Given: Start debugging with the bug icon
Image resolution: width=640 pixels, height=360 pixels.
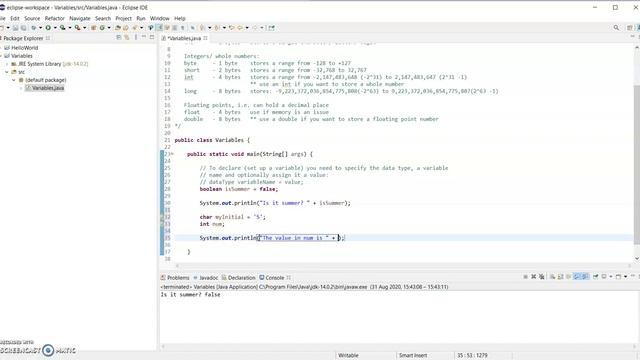Looking at the screenshot, I should point(33,28).
